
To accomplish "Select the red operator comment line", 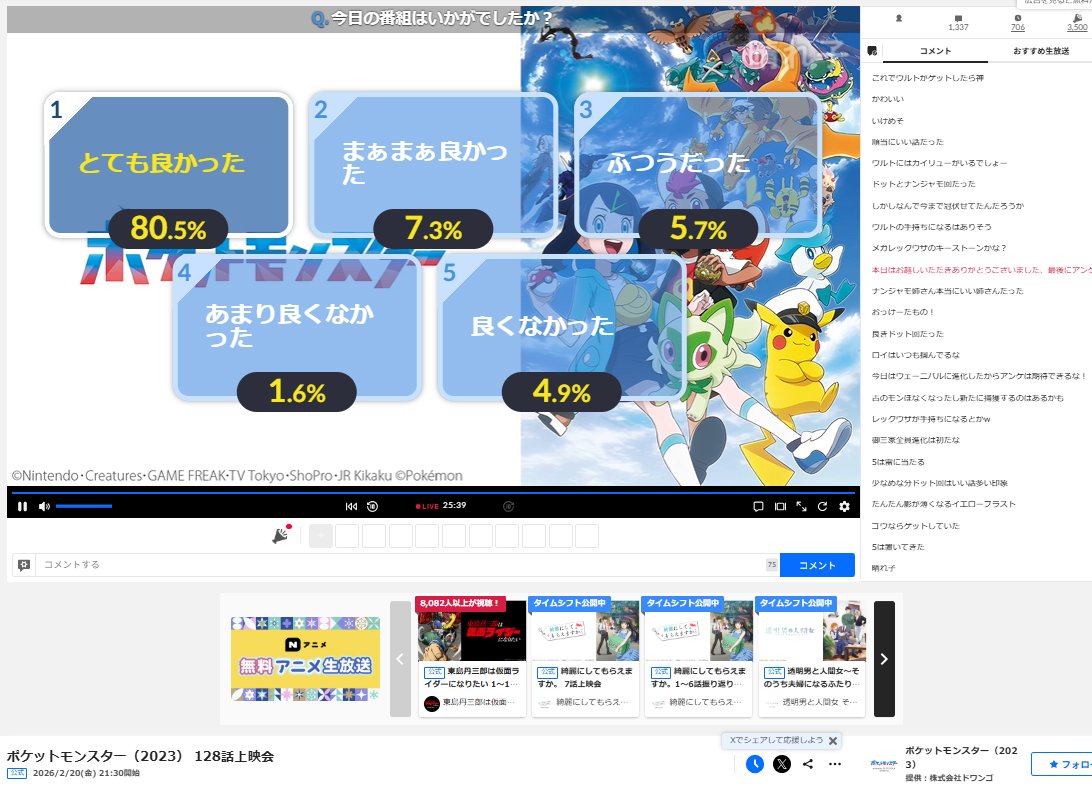I will pyautogui.click(x=981, y=270).
